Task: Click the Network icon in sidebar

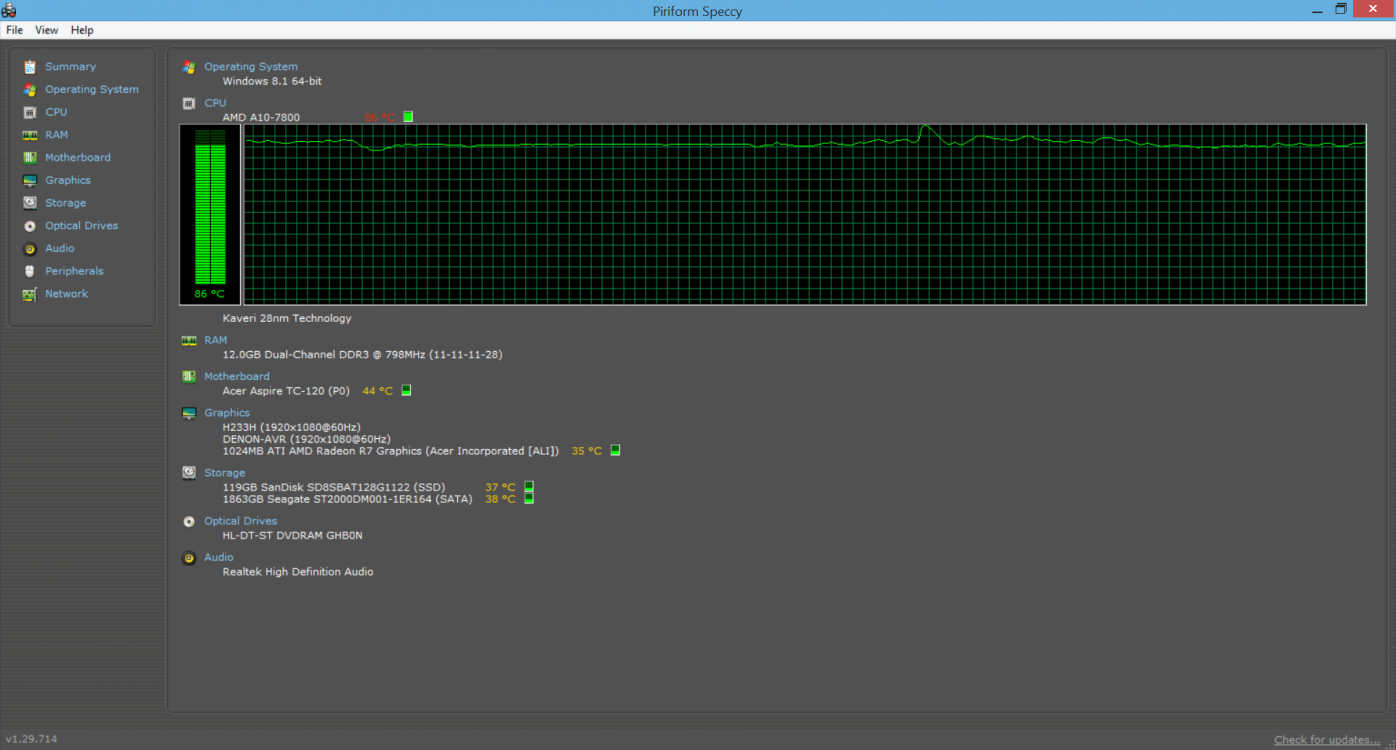Action: [x=30, y=294]
